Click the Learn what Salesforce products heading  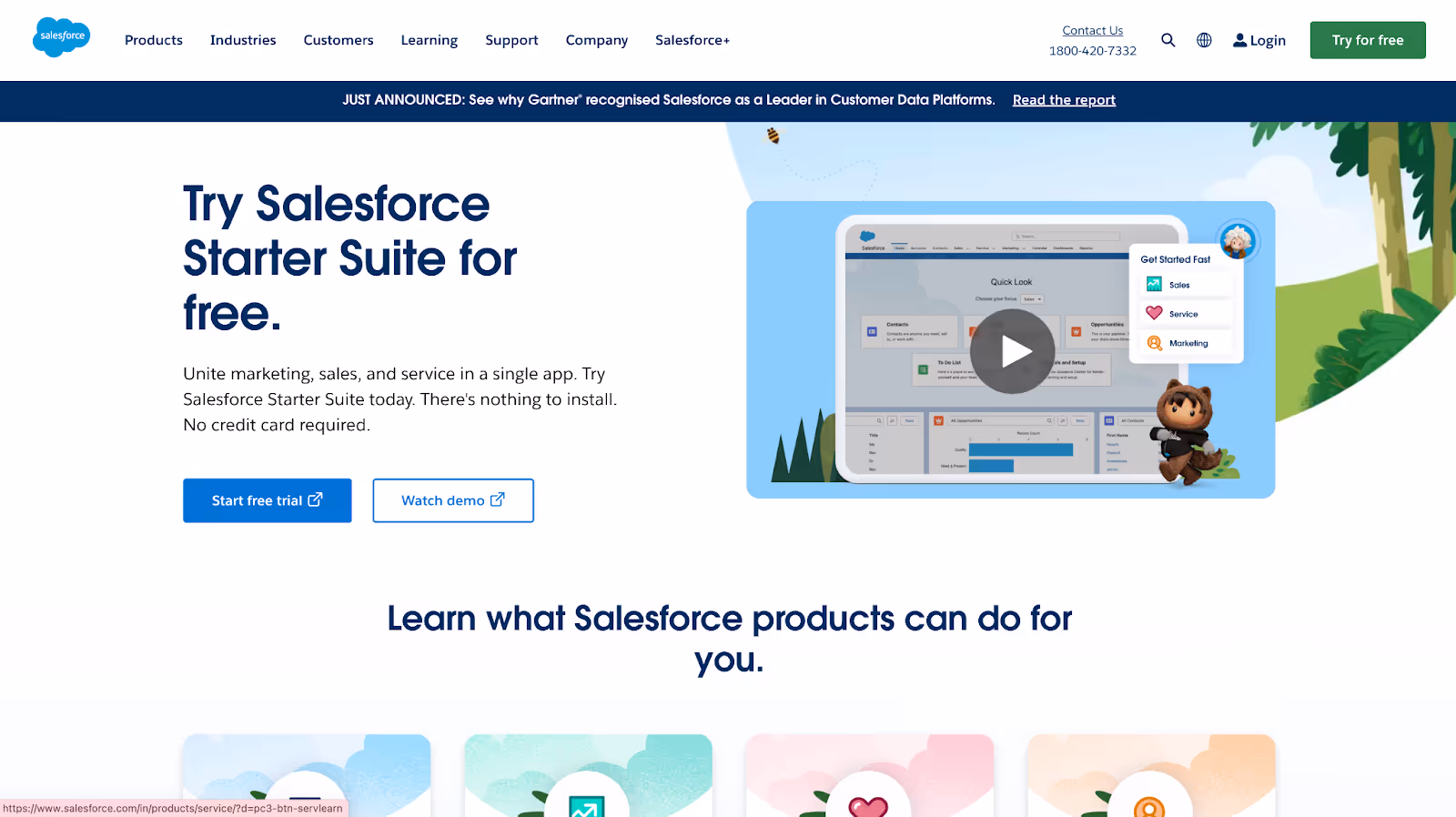(729, 639)
